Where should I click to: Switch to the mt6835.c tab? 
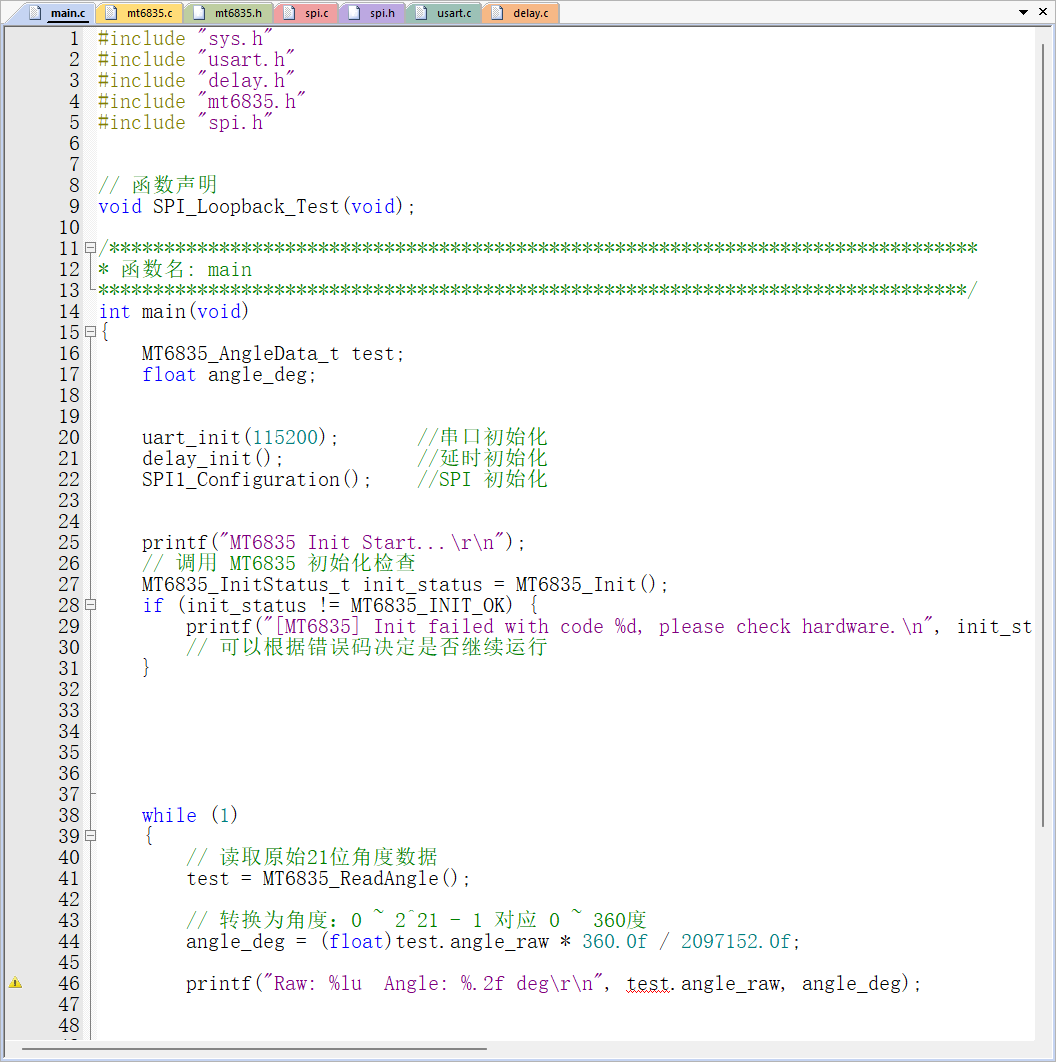click(140, 13)
